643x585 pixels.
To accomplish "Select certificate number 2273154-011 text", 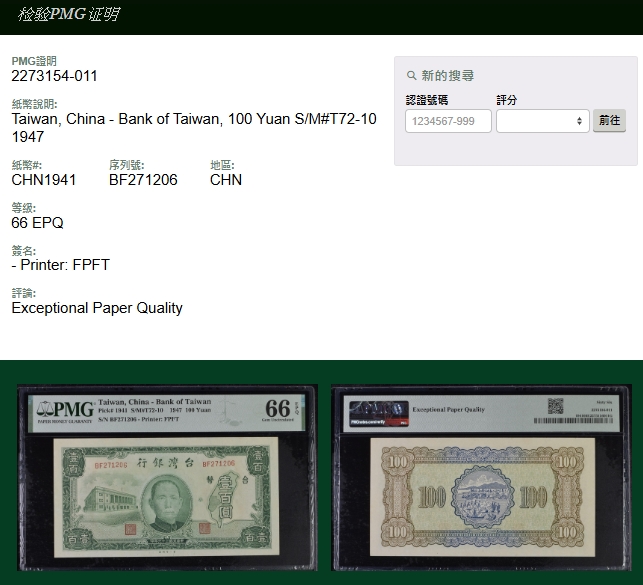I will pos(55,76).
